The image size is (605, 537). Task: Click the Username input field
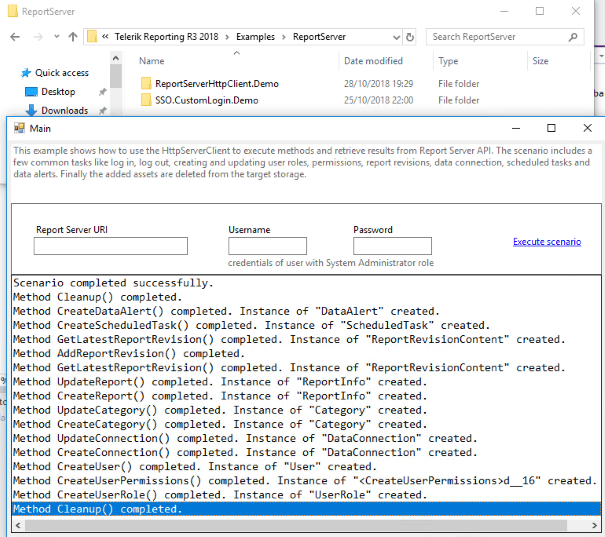point(267,246)
